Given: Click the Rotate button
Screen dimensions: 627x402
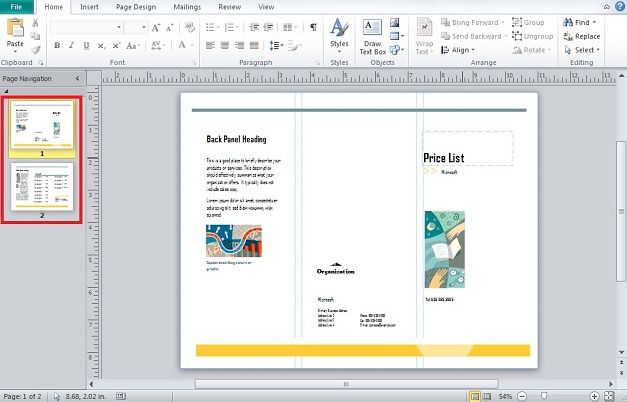Looking at the screenshot, I should click(532, 50).
